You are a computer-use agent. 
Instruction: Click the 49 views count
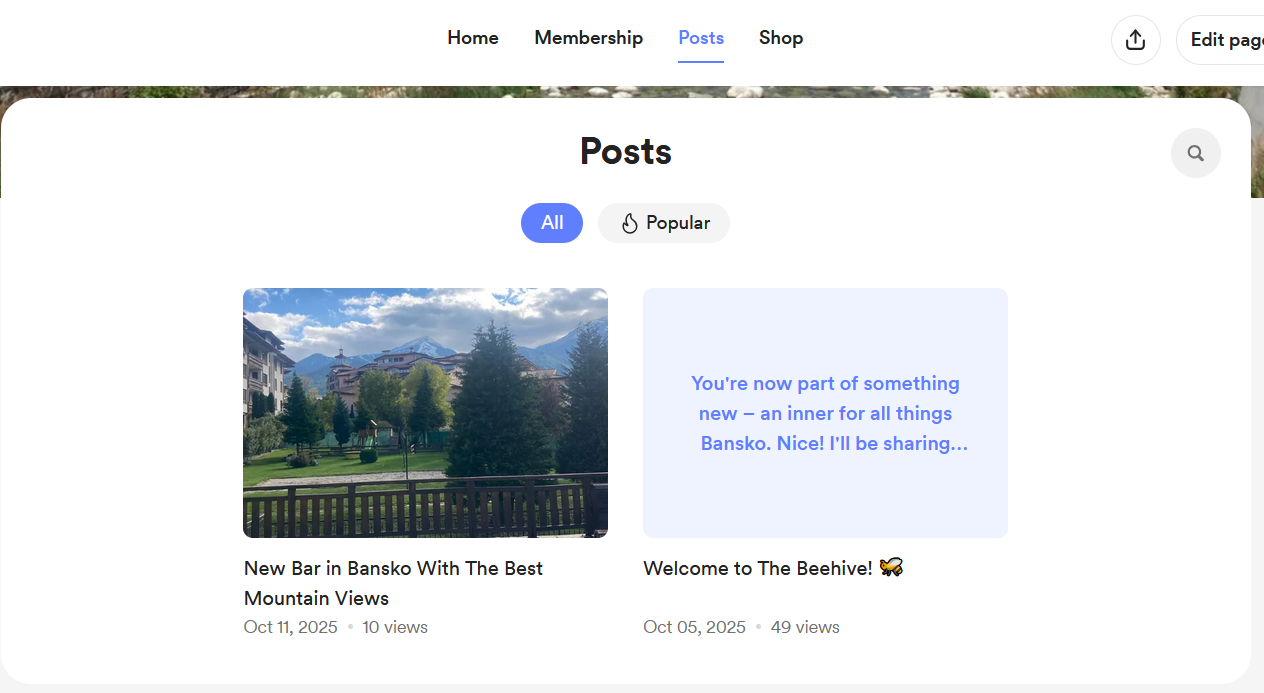(805, 627)
